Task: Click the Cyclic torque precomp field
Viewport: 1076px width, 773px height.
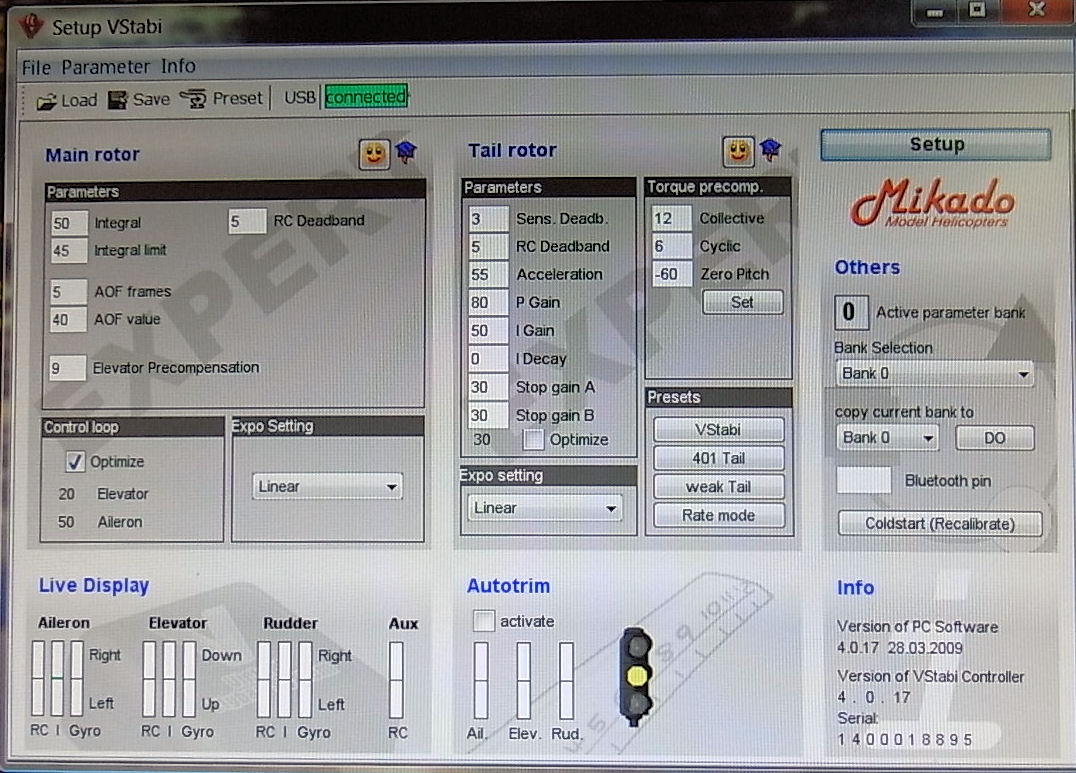Action: tap(671, 246)
